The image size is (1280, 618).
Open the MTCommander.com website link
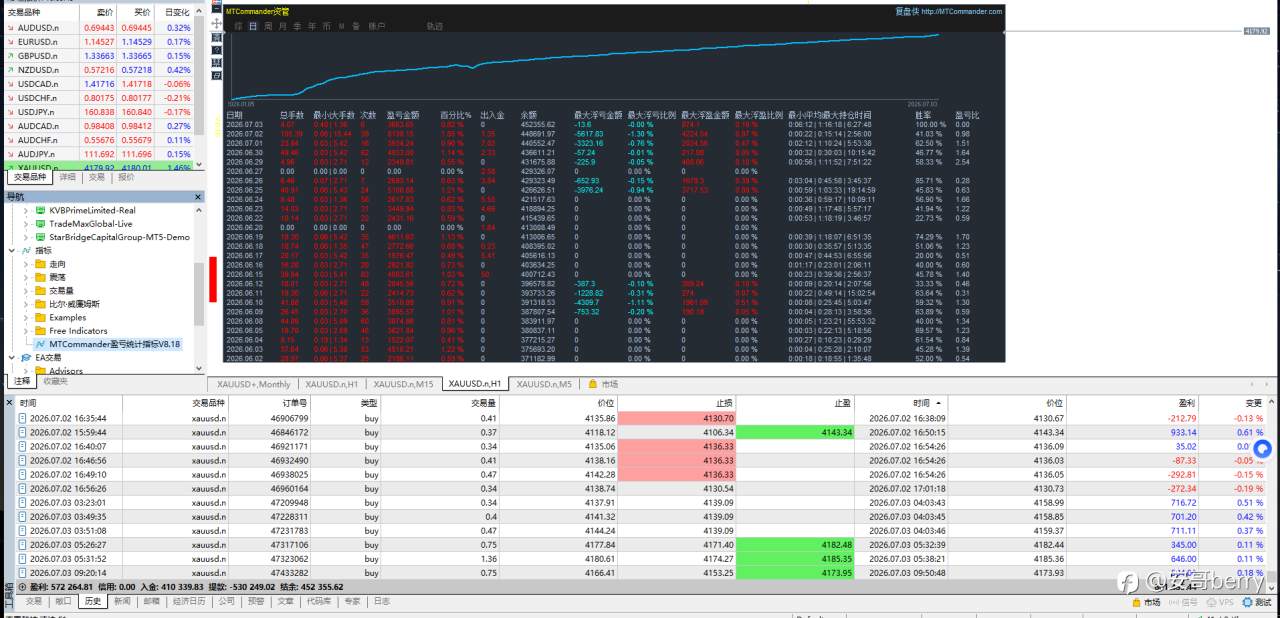961,12
